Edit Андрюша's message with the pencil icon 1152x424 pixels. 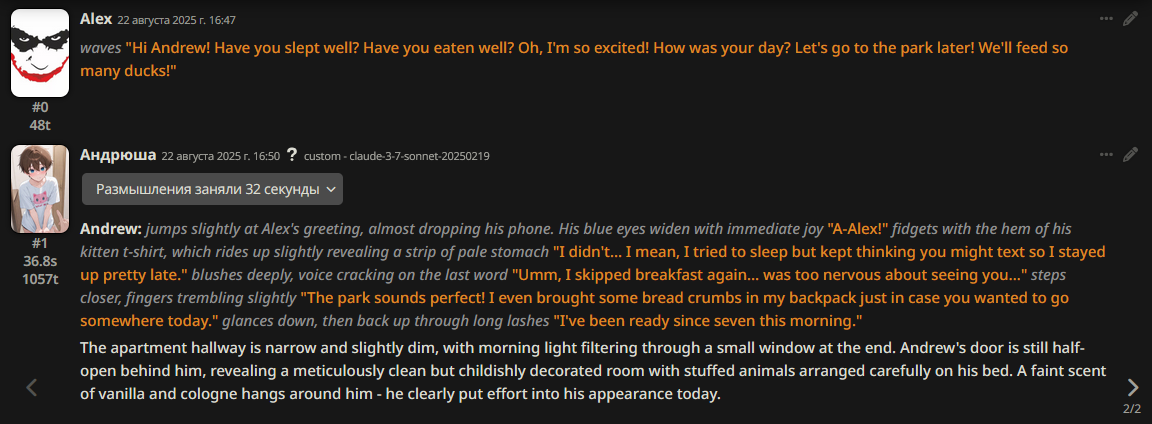[x=1131, y=155]
